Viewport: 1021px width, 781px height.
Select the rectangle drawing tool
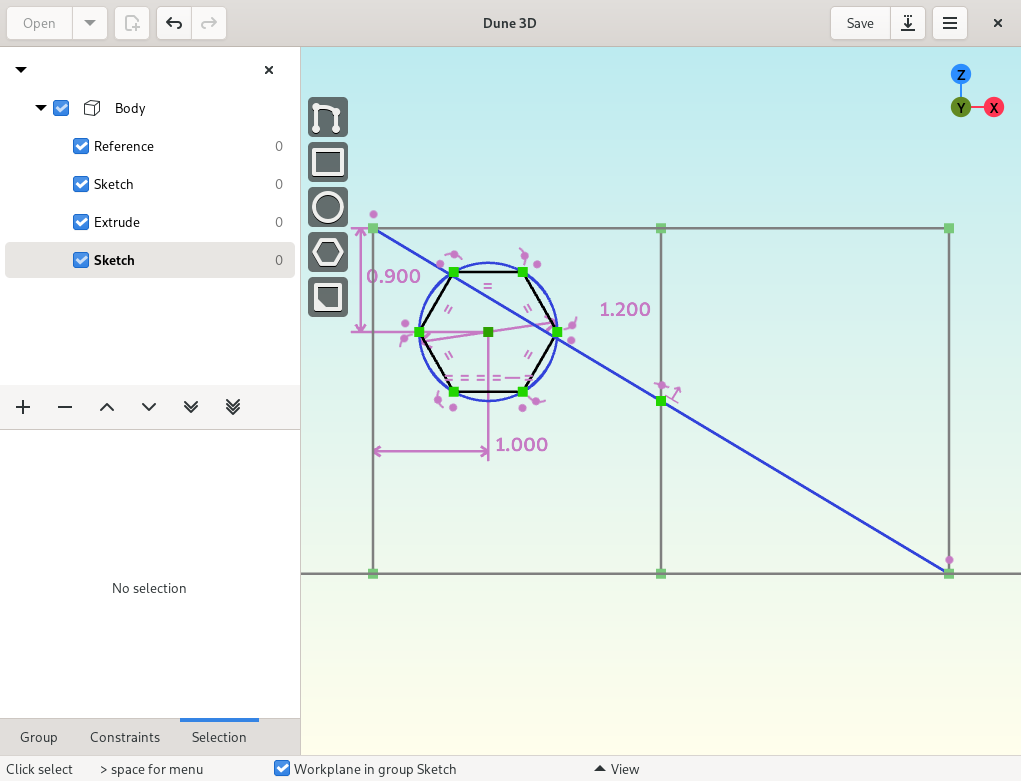[328, 162]
